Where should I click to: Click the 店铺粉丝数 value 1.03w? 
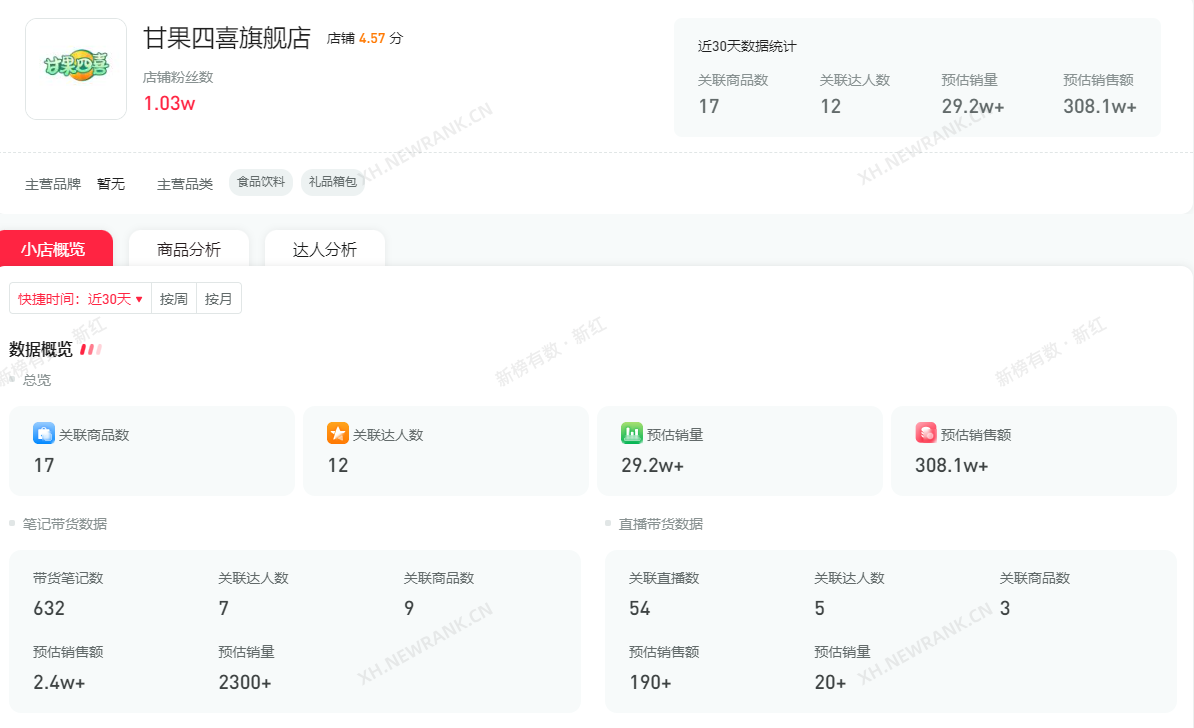pos(169,103)
